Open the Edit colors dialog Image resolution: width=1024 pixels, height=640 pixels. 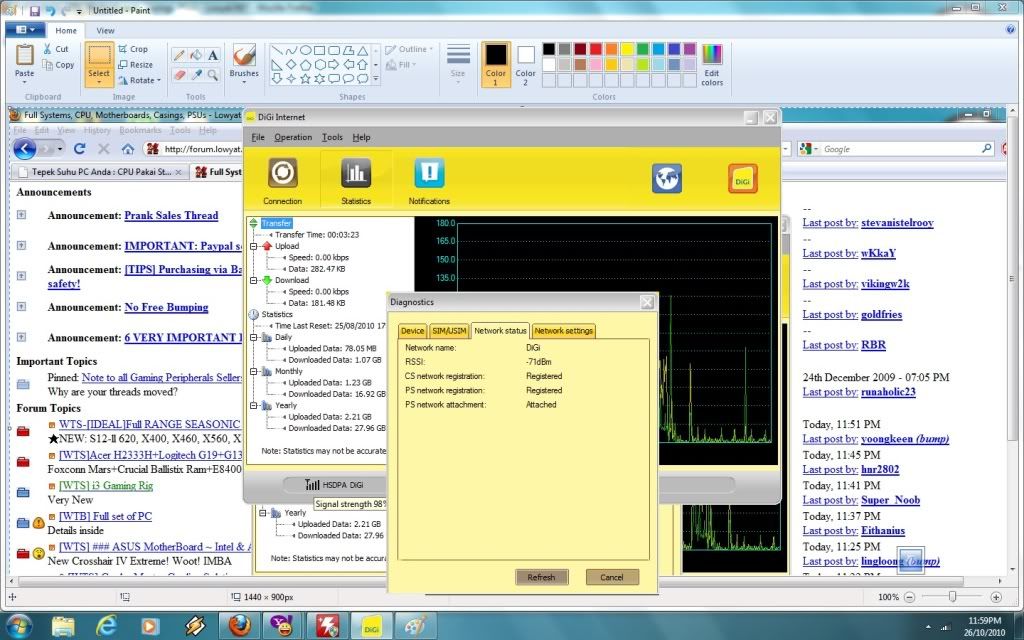(711, 64)
